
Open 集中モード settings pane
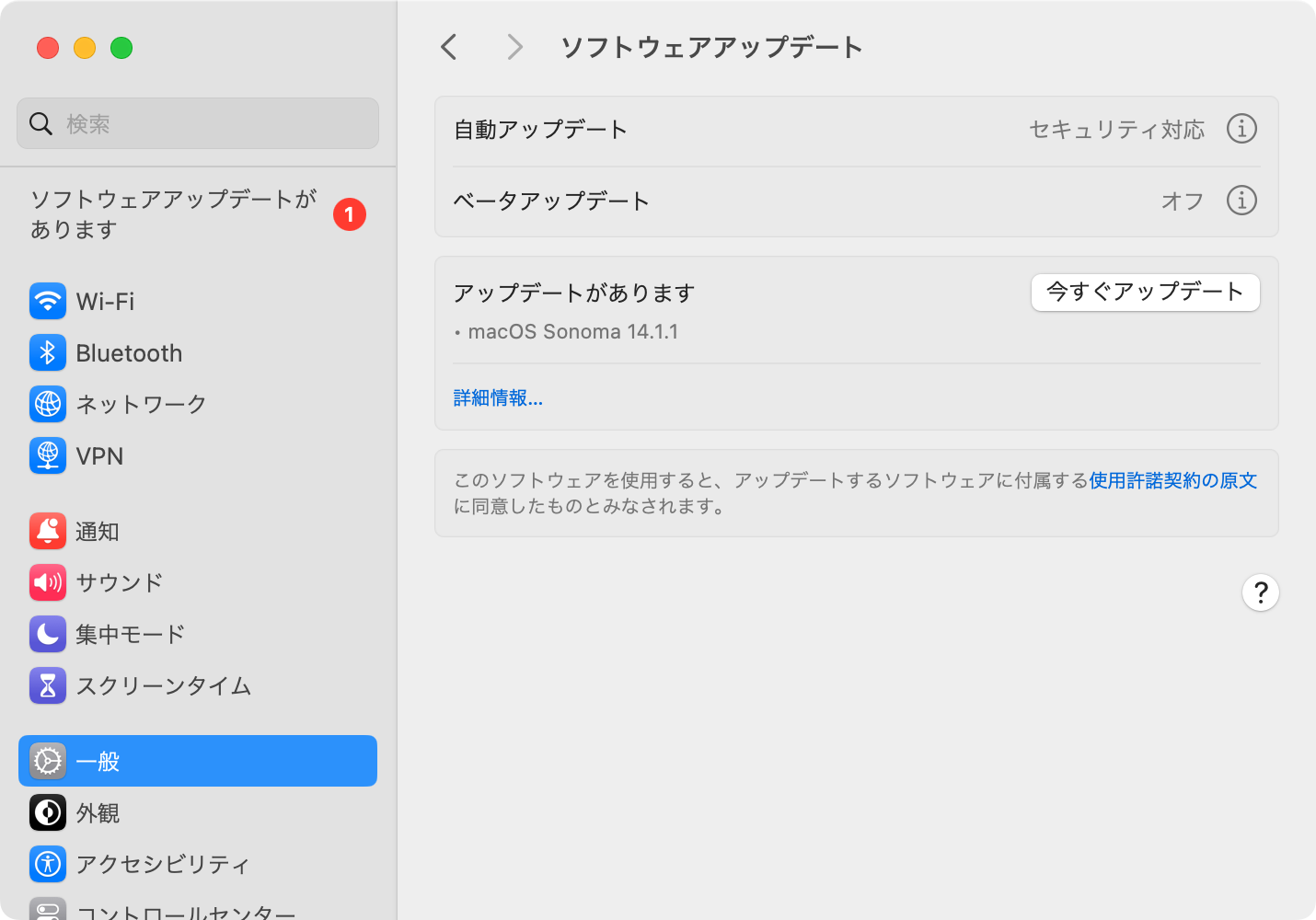[131, 635]
